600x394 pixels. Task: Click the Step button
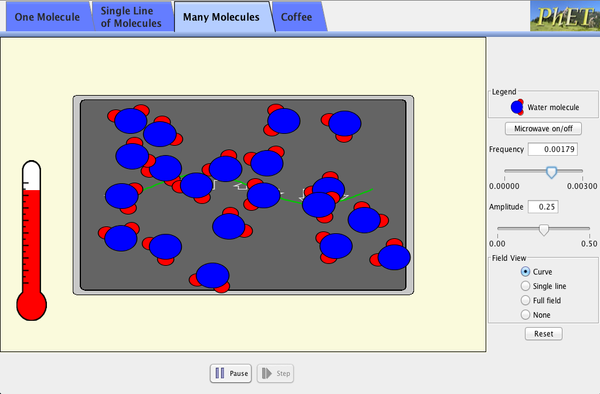pyautogui.click(x=276, y=373)
